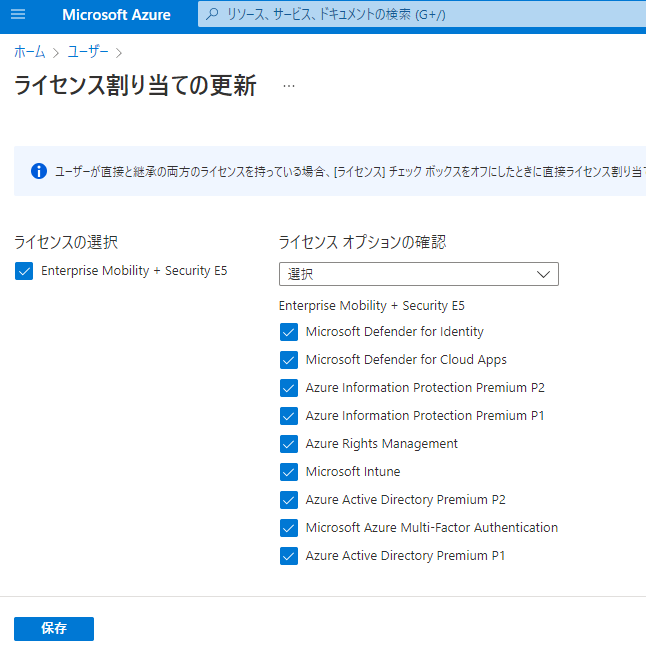Viewport: 646px width, 651px height.
Task: Click the chevron arrow of 選択 dropdown
Action: (x=543, y=274)
